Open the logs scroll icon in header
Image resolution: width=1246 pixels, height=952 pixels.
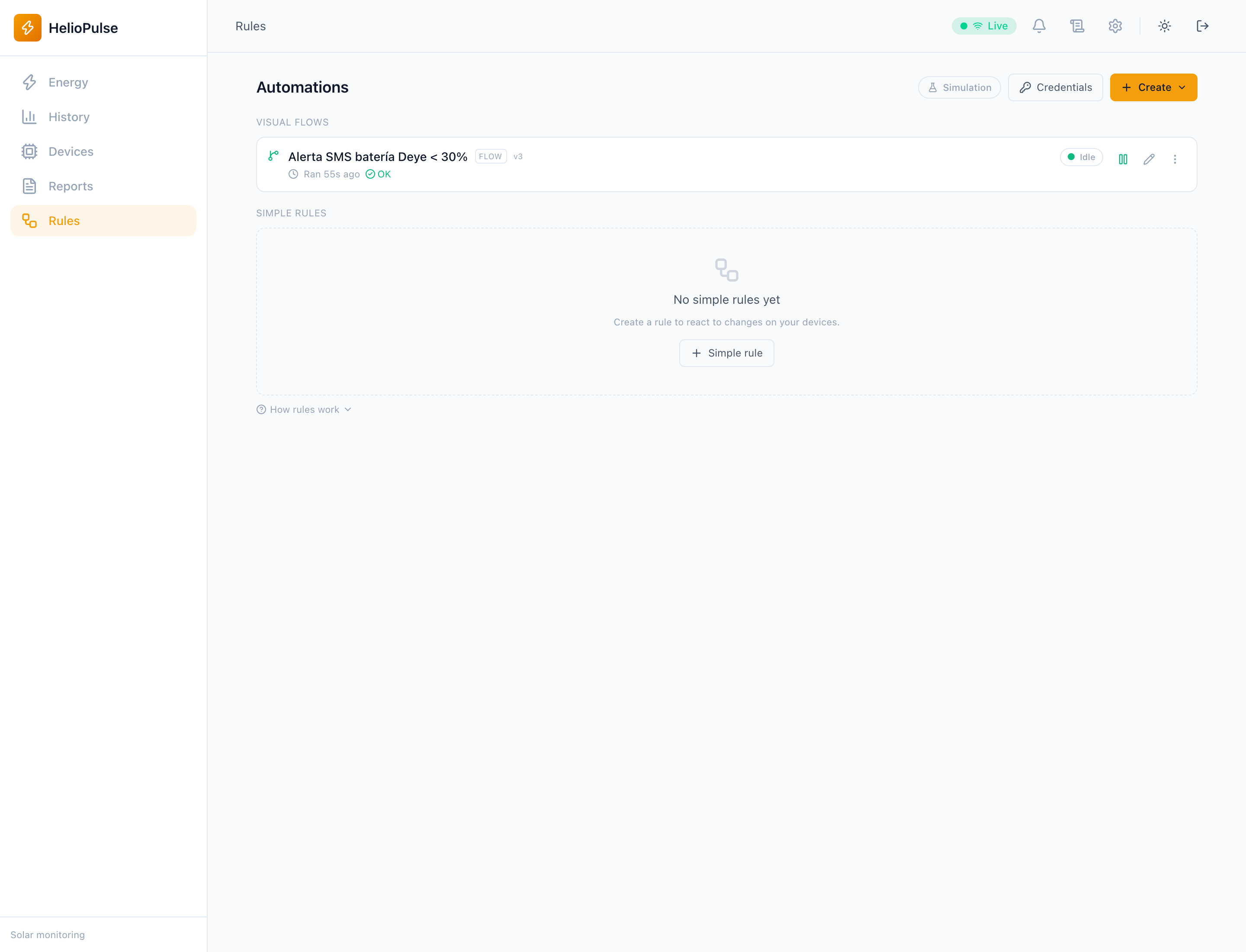pos(1076,26)
